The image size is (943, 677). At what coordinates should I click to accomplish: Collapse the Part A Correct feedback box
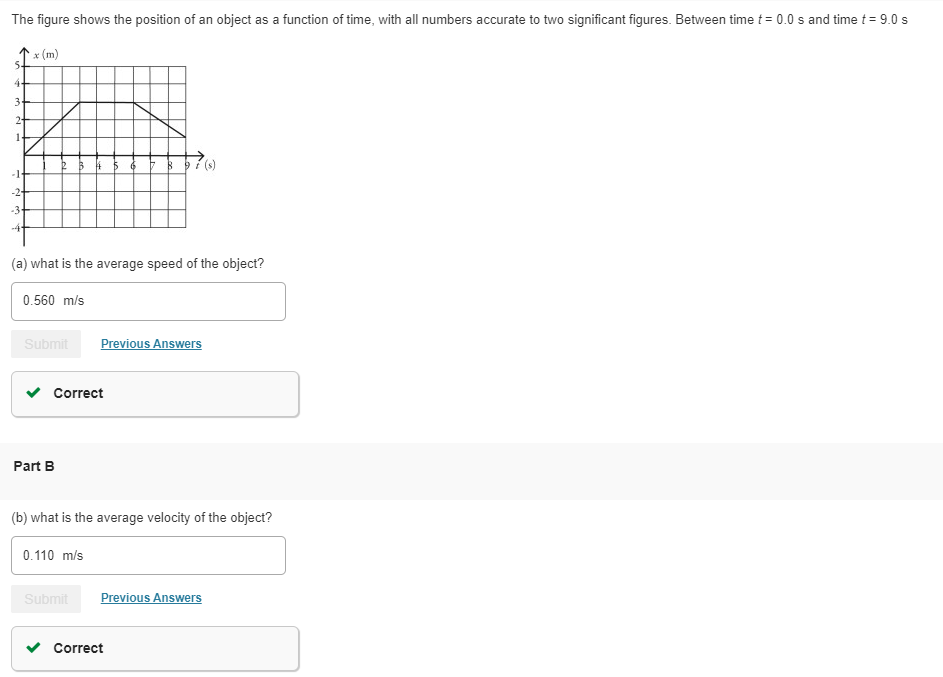click(155, 393)
